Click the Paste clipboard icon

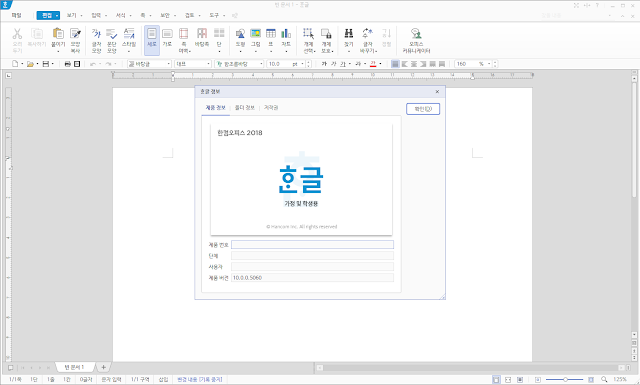58,33
